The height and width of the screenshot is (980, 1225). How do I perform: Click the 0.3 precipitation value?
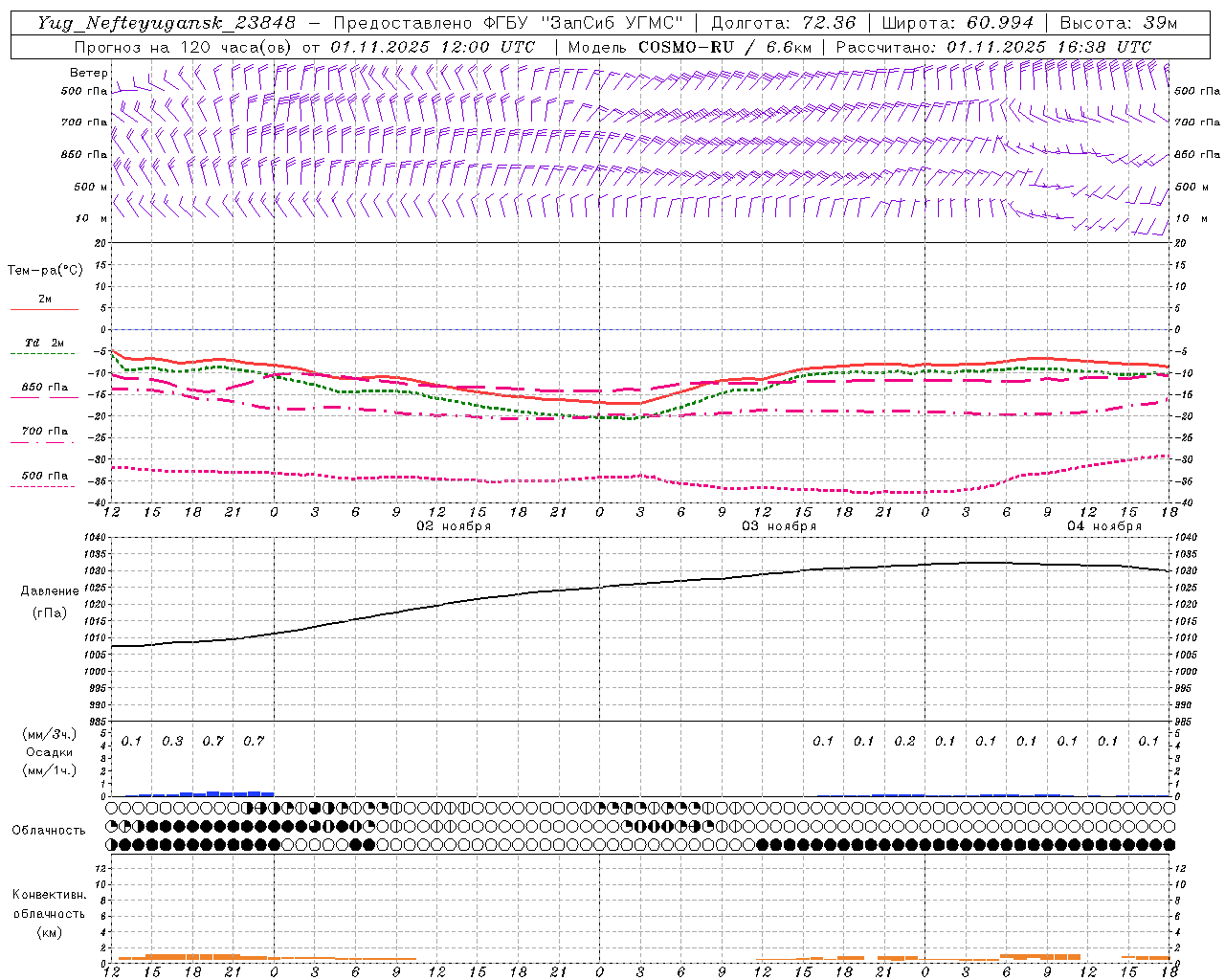[x=172, y=742]
